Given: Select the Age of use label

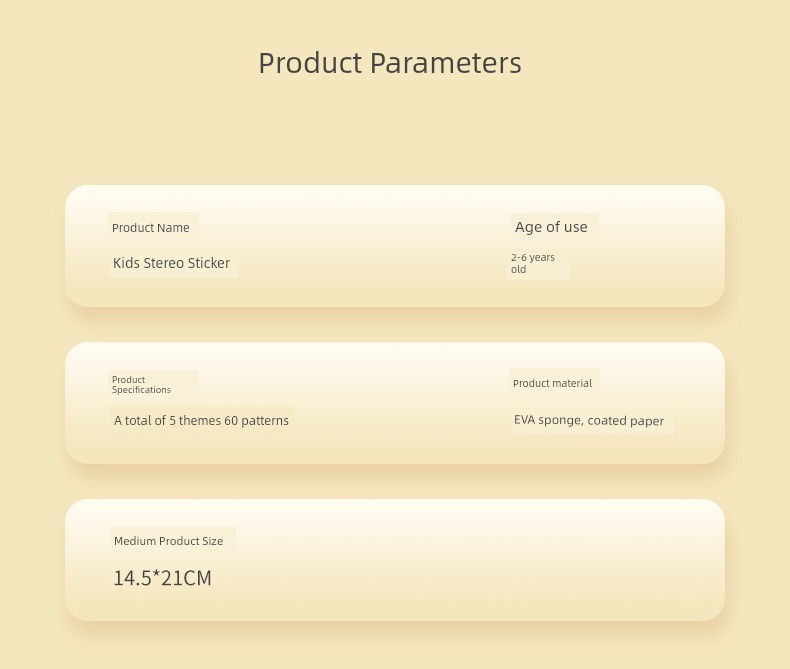Looking at the screenshot, I should pyautogui.click(x=551, y=227).
